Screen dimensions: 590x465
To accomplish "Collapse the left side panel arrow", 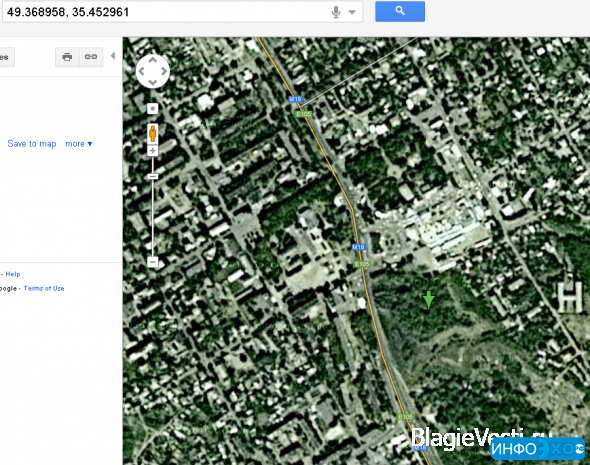I will (113, 56).
